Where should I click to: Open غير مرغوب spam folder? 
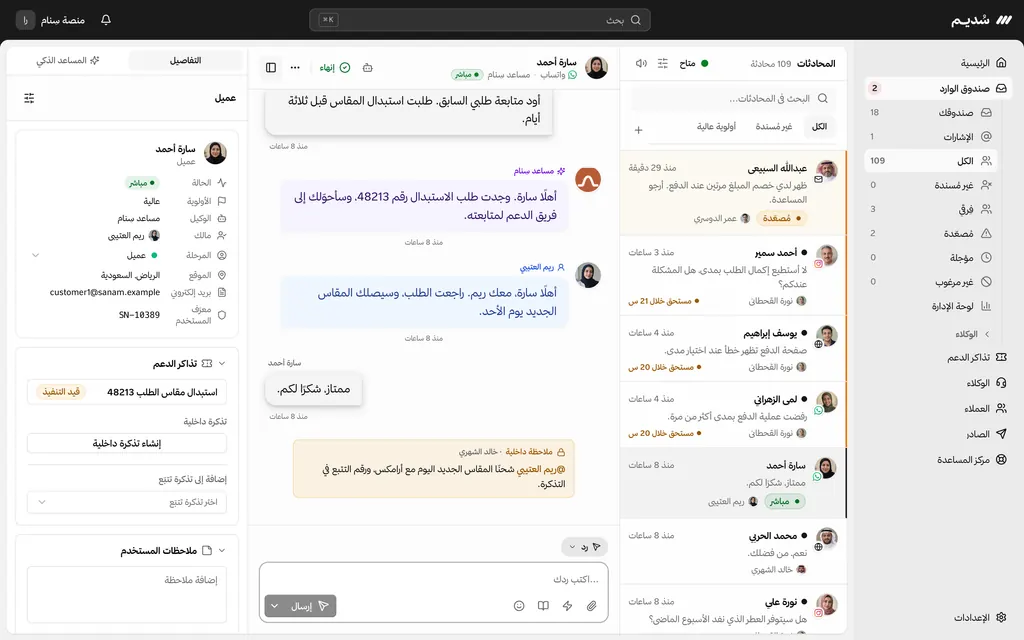click(x=931, y=281)
